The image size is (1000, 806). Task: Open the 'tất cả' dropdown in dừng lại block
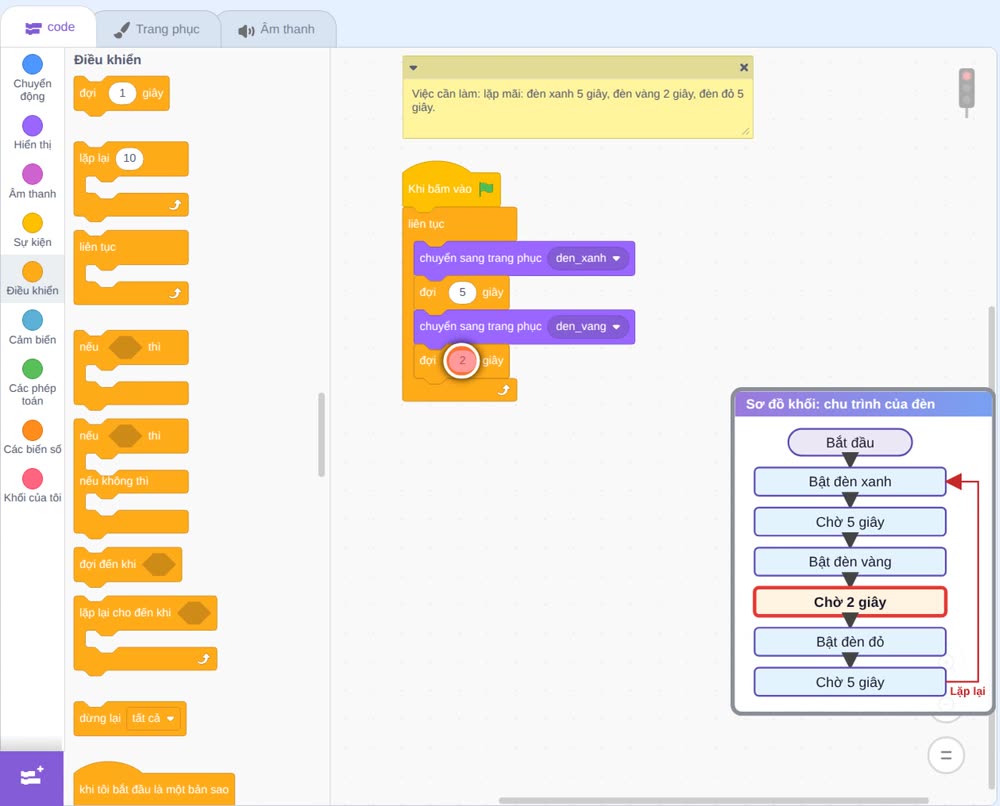(153, 718)
